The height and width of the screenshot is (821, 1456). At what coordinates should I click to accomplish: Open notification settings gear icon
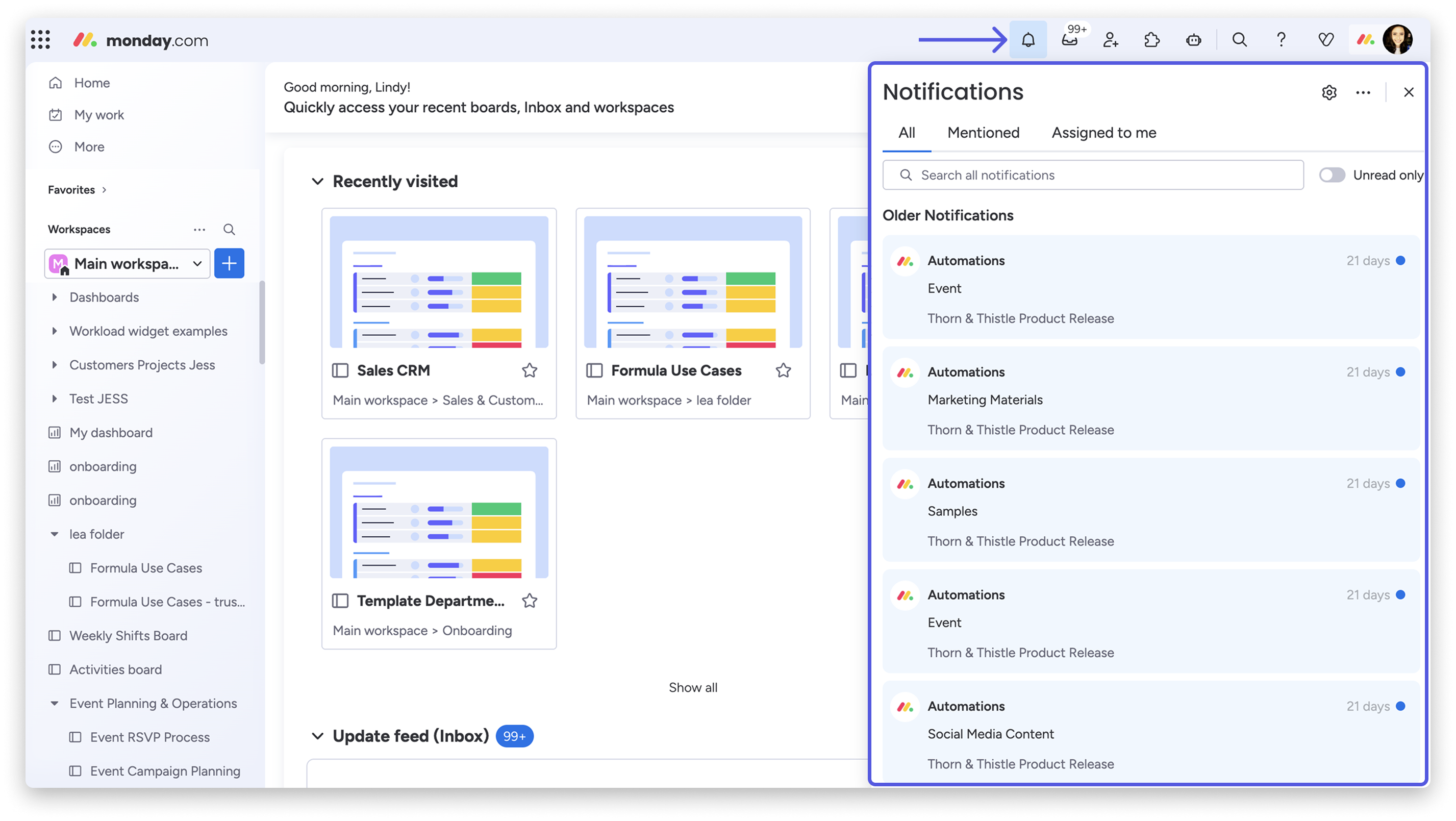coord(1329,93)
